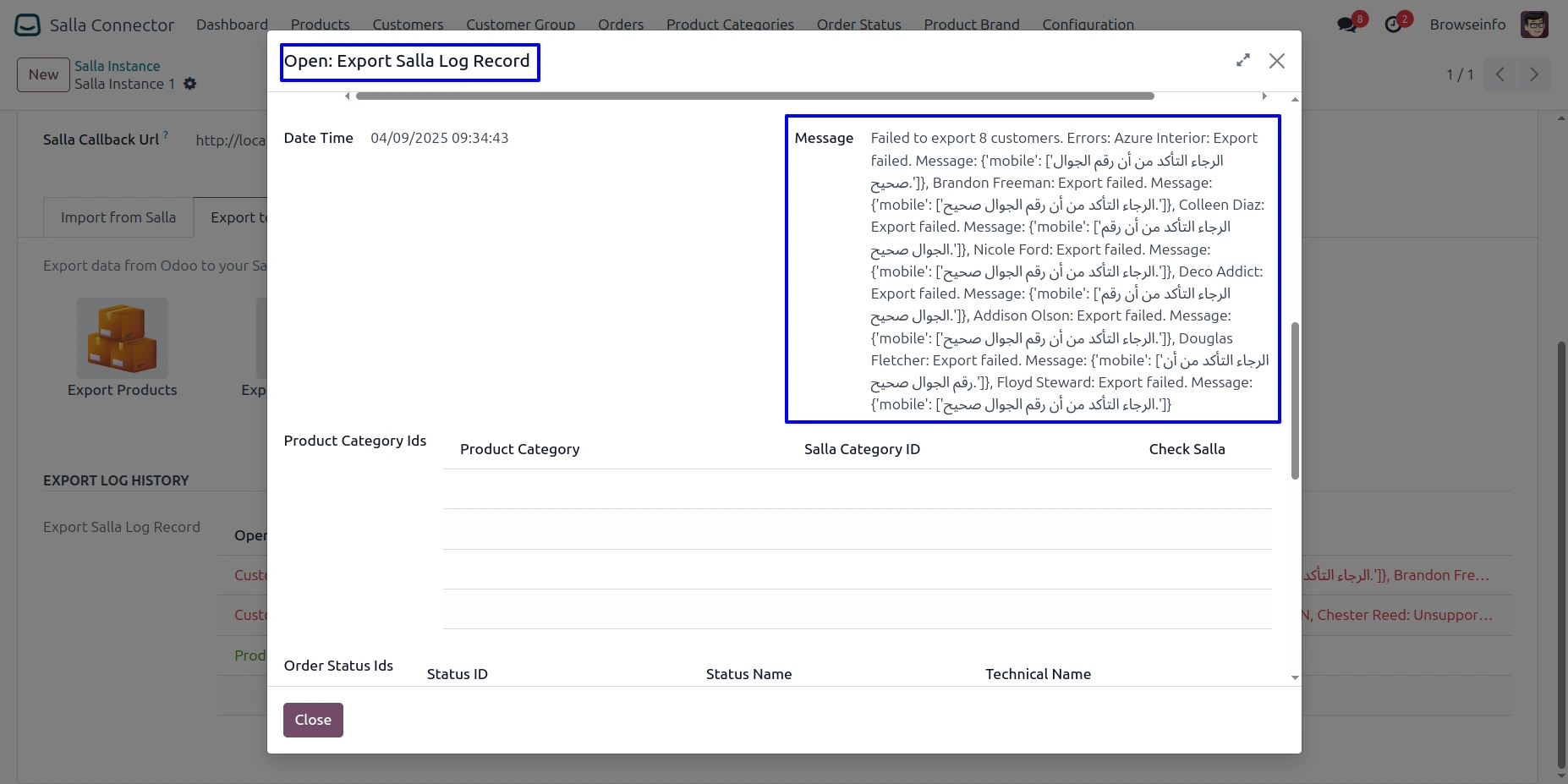Open the chat messages icon
This screenshot has height=784, width=1568.
coord(1346,25)
